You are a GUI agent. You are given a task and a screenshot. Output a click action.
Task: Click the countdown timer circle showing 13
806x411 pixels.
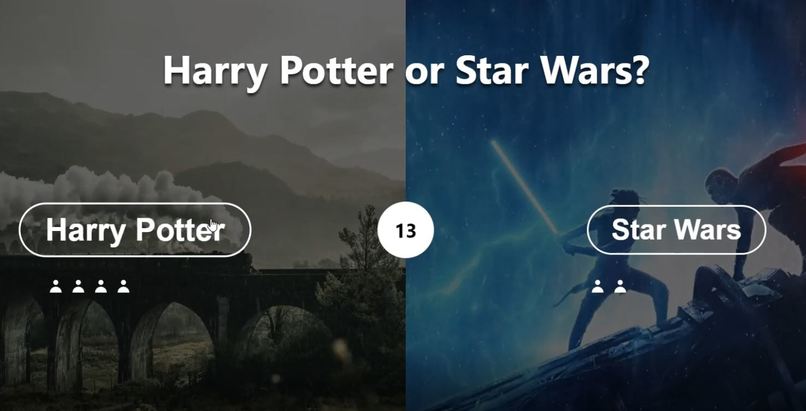coord(406,230)
